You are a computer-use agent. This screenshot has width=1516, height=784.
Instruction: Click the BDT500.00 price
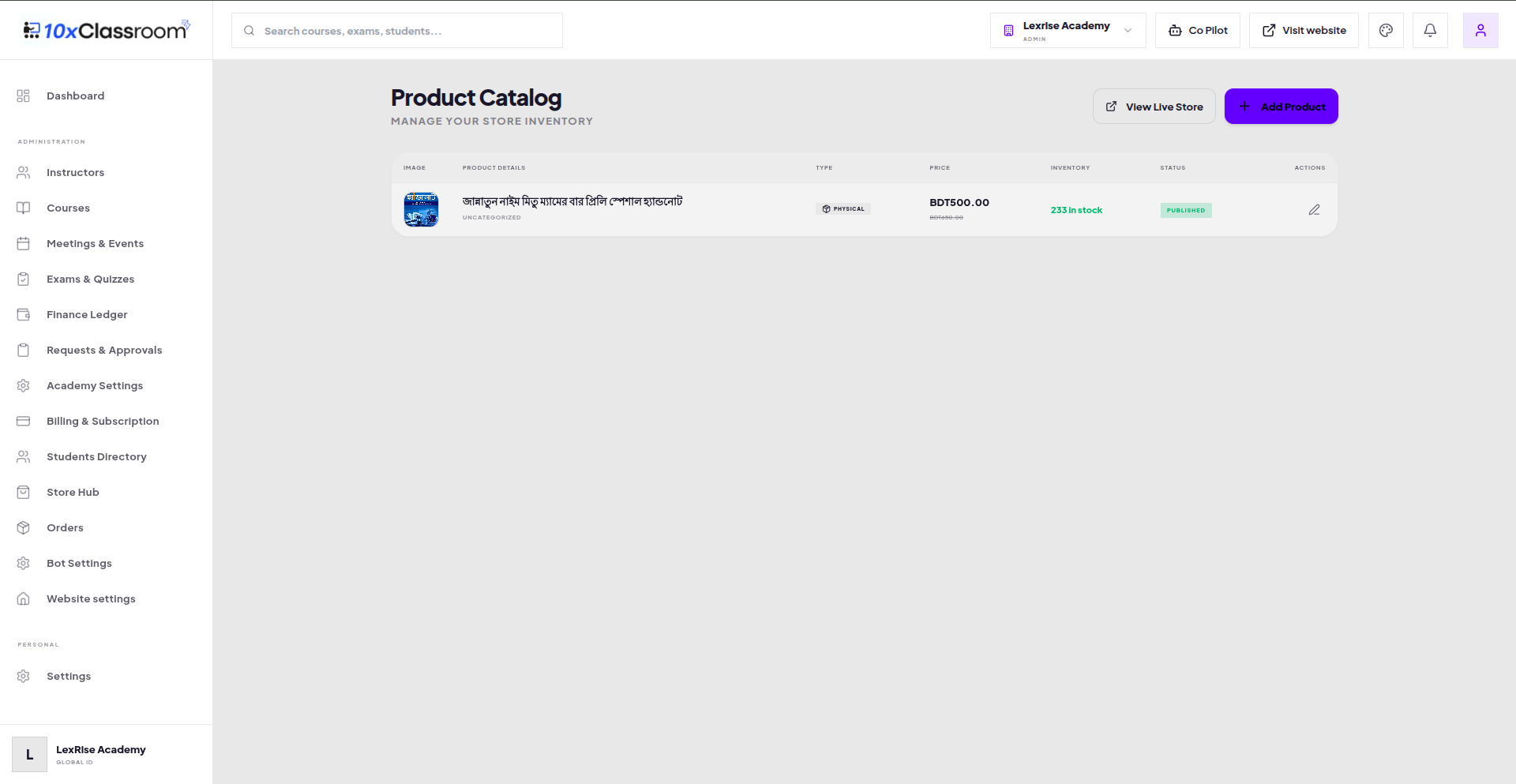click(959, 202)
